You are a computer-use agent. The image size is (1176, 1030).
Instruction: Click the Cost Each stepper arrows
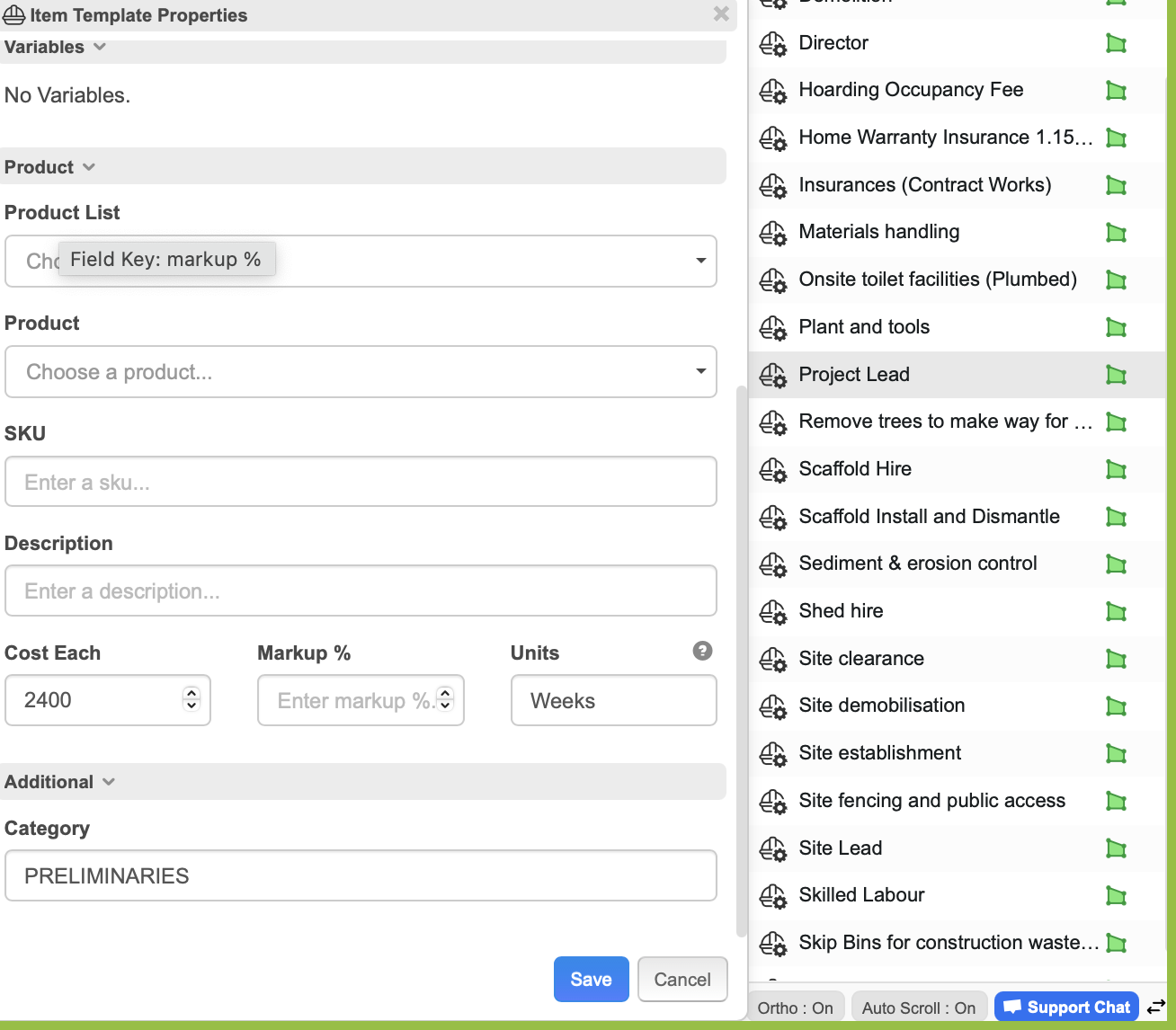coord(191,699)
